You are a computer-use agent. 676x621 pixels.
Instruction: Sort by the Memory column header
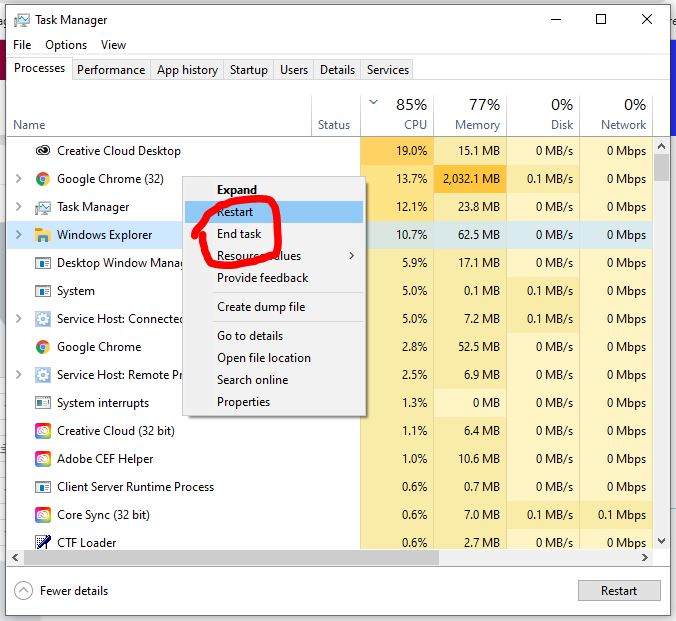(470, 116)
